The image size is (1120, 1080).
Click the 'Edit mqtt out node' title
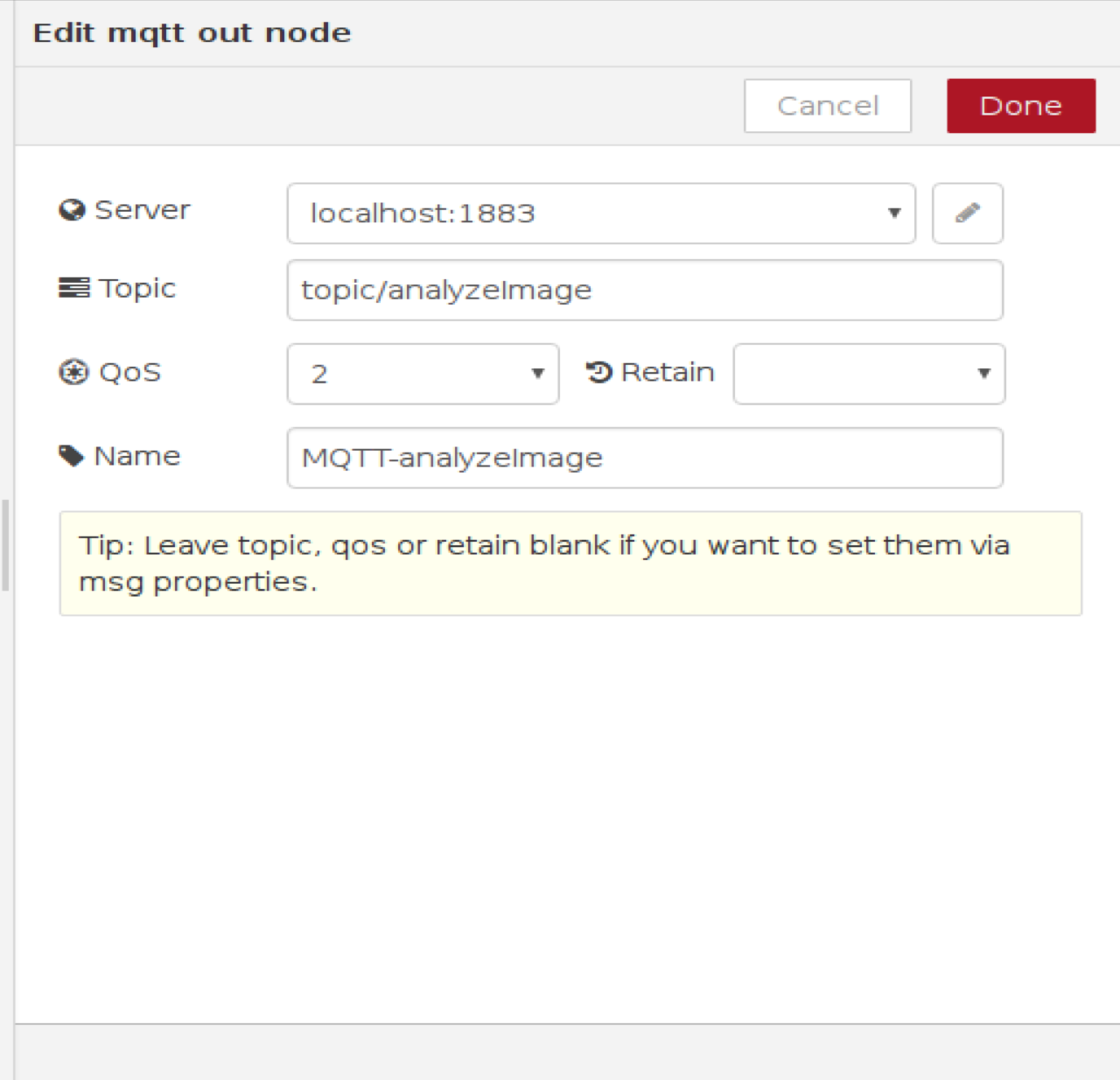pyautogui.click(x=192, y=33)
